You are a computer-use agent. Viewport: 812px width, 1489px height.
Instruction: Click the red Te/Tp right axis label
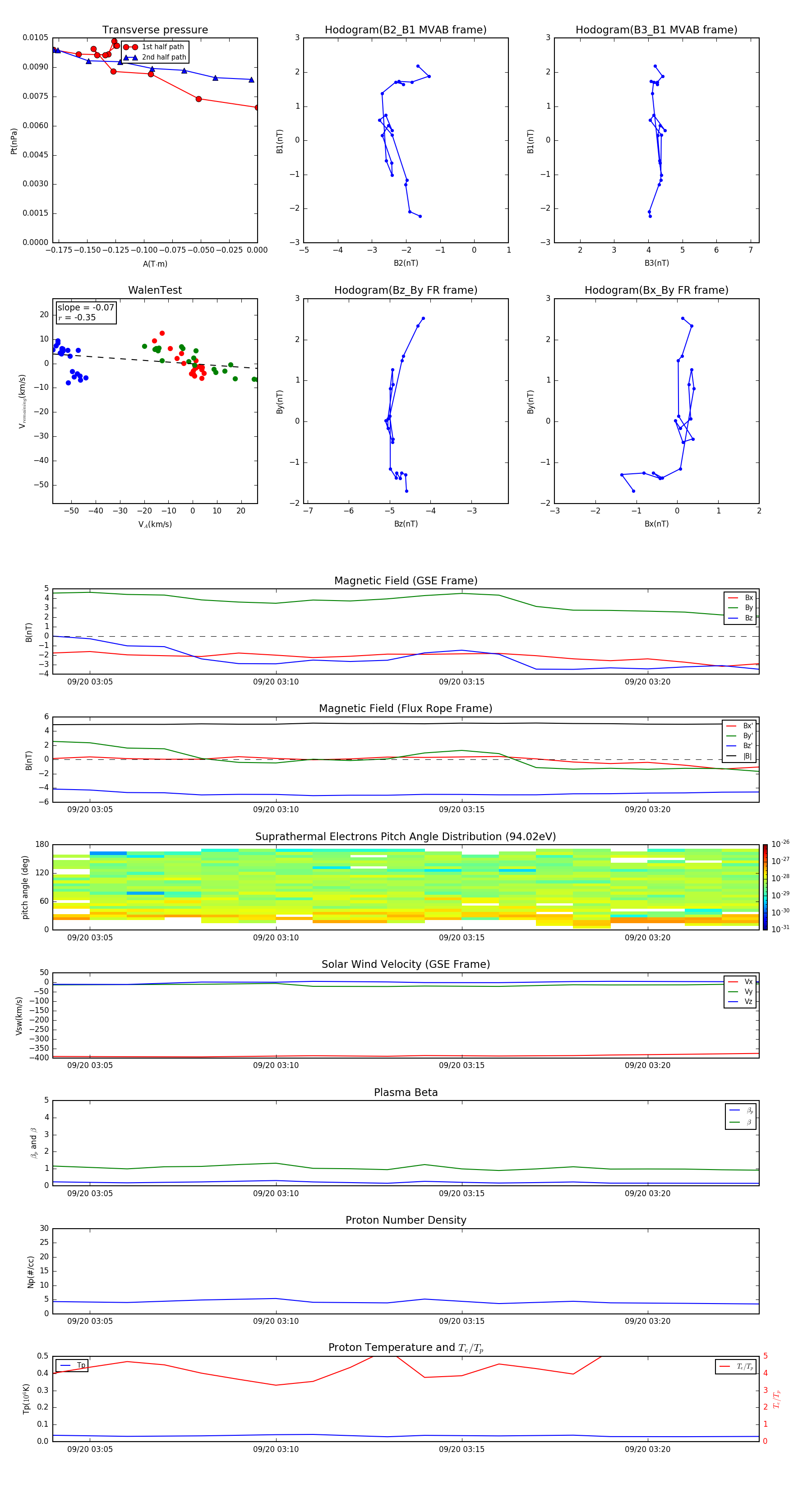(x=777, y=1399)
